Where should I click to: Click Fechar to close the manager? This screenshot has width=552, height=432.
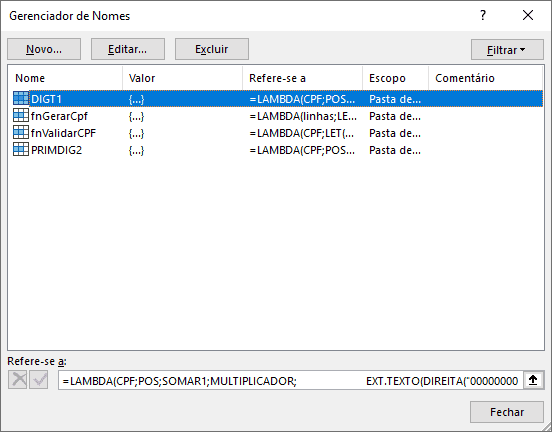pos(507,412)
